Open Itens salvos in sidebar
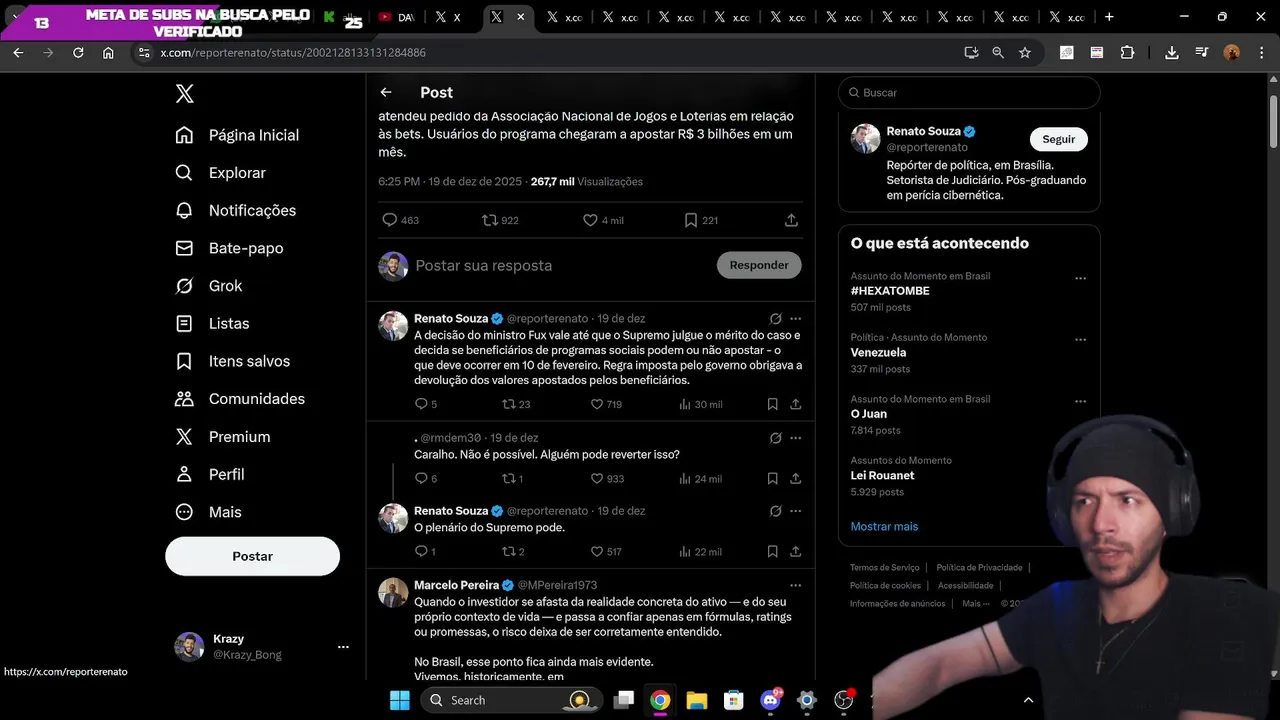The width and height of the screenshot is (1280, 720). [x=233, y=361]
